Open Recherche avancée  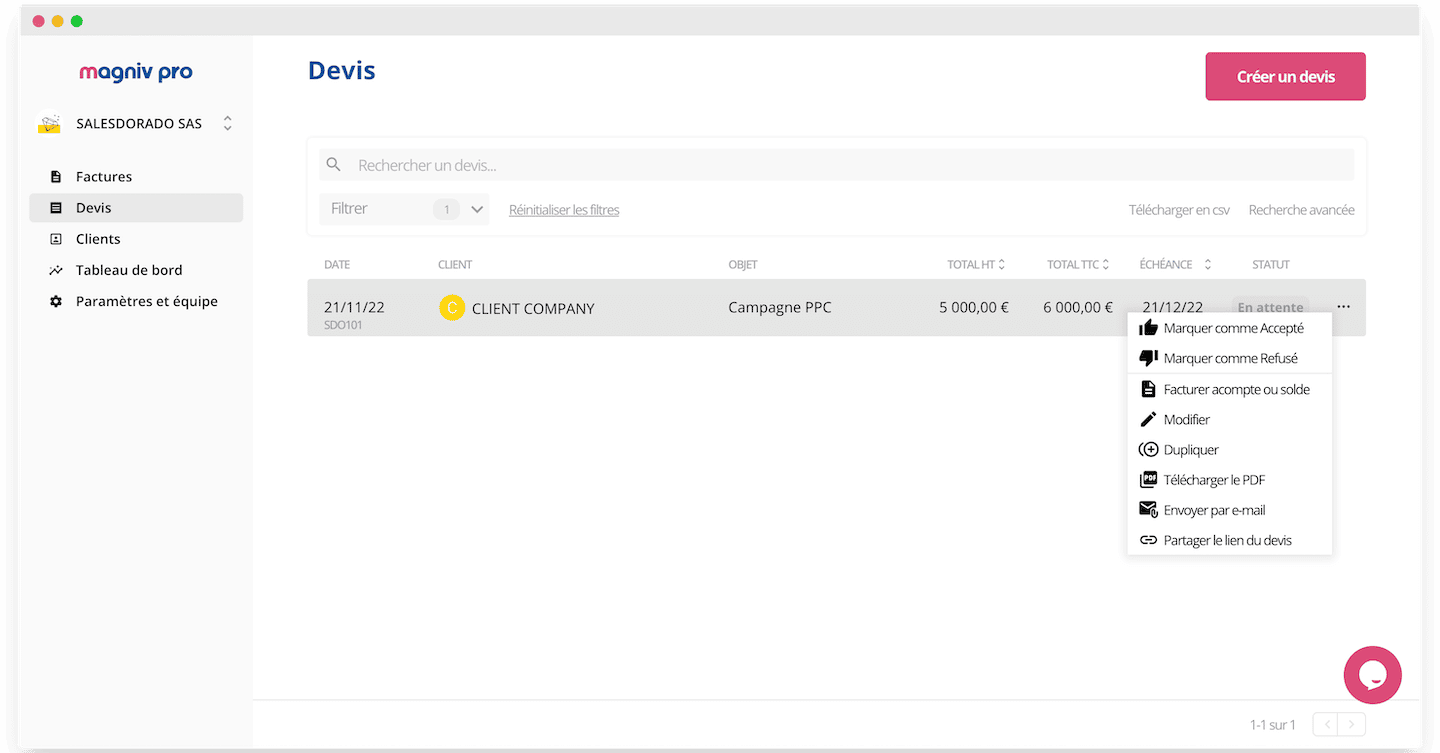coord(1302,210)
